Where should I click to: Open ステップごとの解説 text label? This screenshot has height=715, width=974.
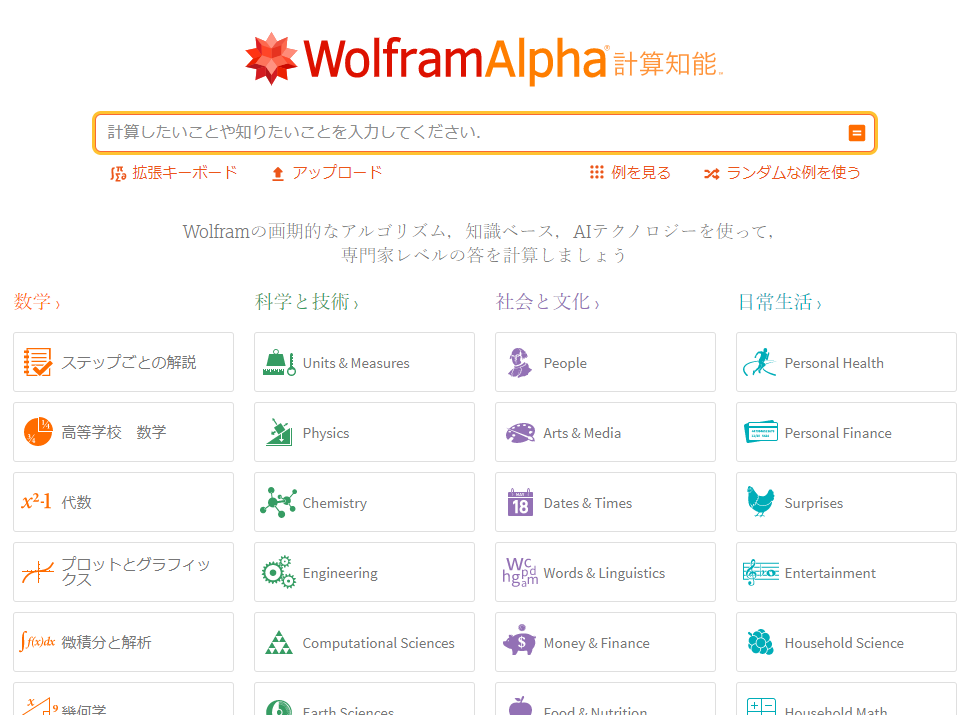tap(129, 362)
